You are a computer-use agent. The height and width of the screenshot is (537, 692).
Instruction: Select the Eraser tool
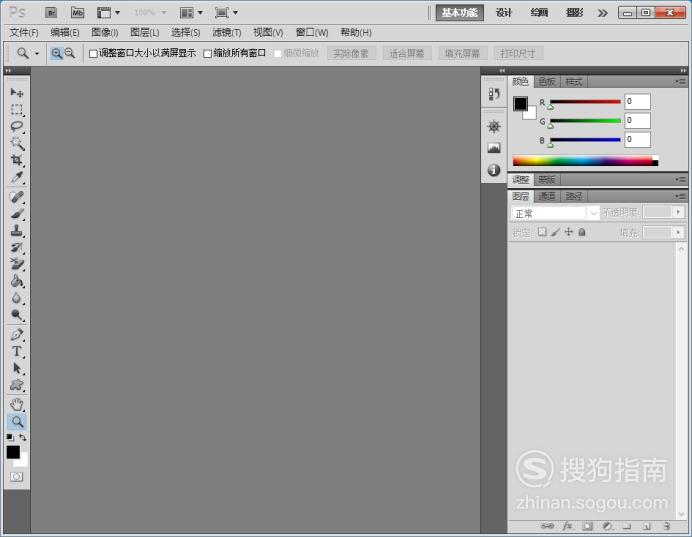tap(17, 264)
